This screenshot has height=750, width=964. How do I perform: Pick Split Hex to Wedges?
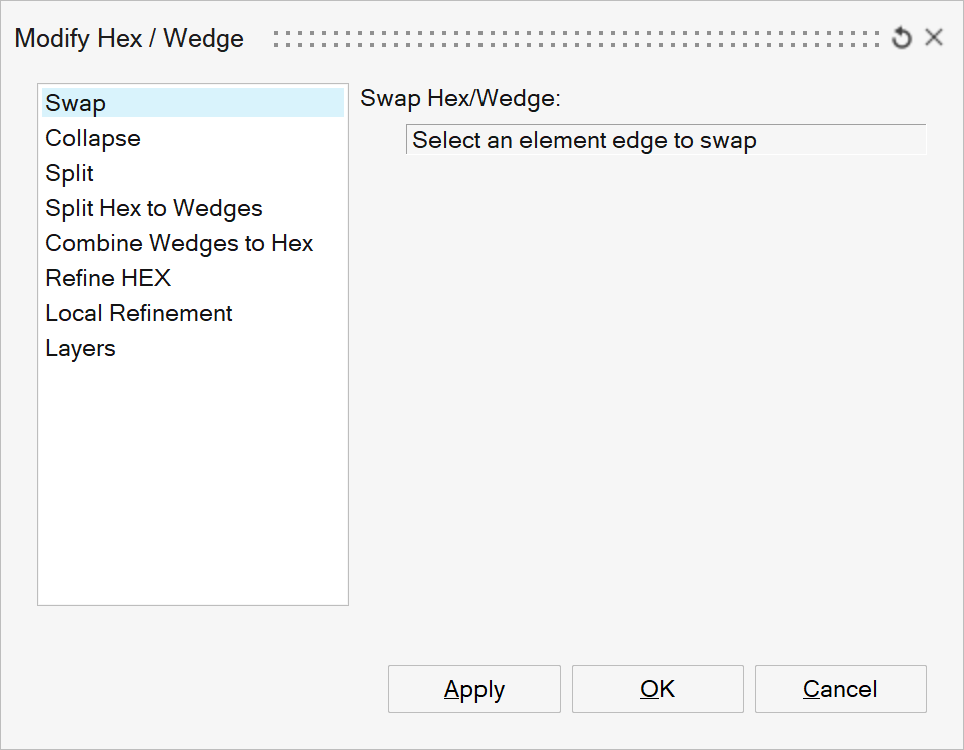[x=154, y=208]
